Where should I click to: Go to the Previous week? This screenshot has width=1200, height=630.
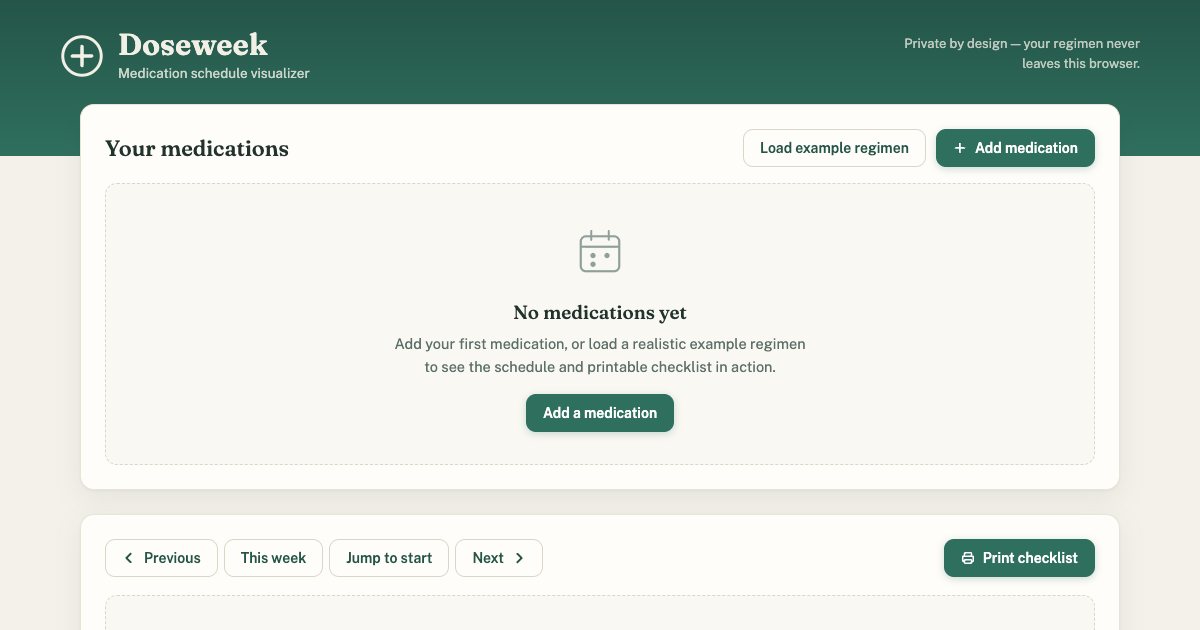coord(161,558)
